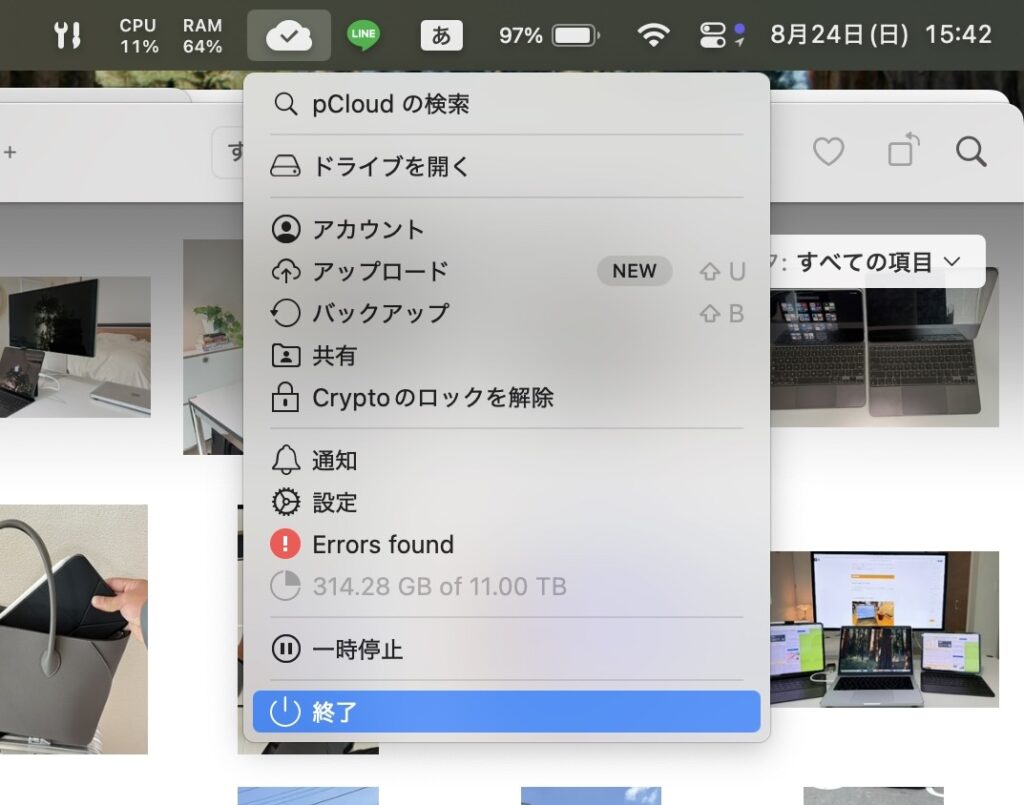Click the 314.28 GB of 11.00 TB storage text

click(440, 586)
